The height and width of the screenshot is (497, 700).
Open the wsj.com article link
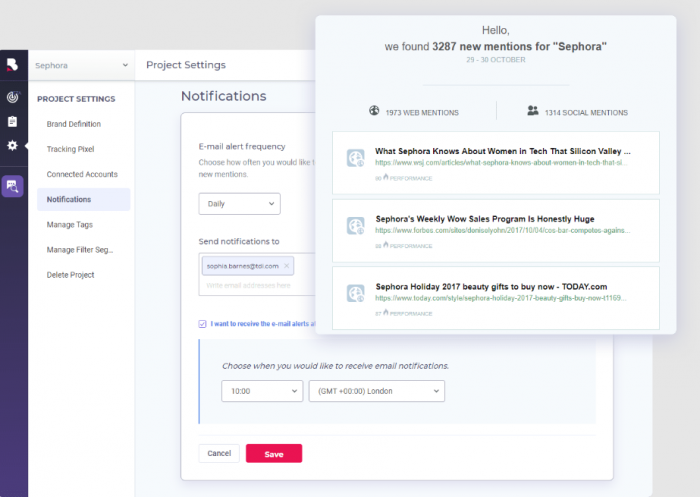click(x=501, y=163)
